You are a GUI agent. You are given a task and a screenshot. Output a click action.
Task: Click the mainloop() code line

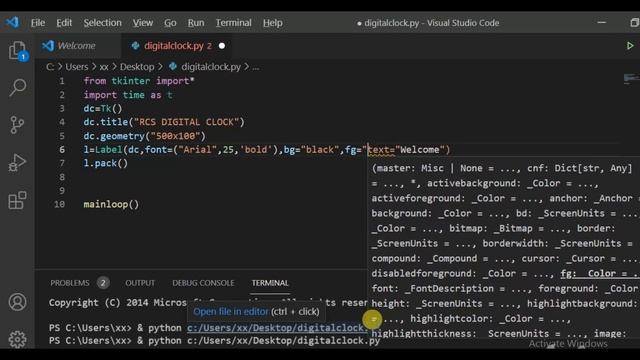point(111,204)
